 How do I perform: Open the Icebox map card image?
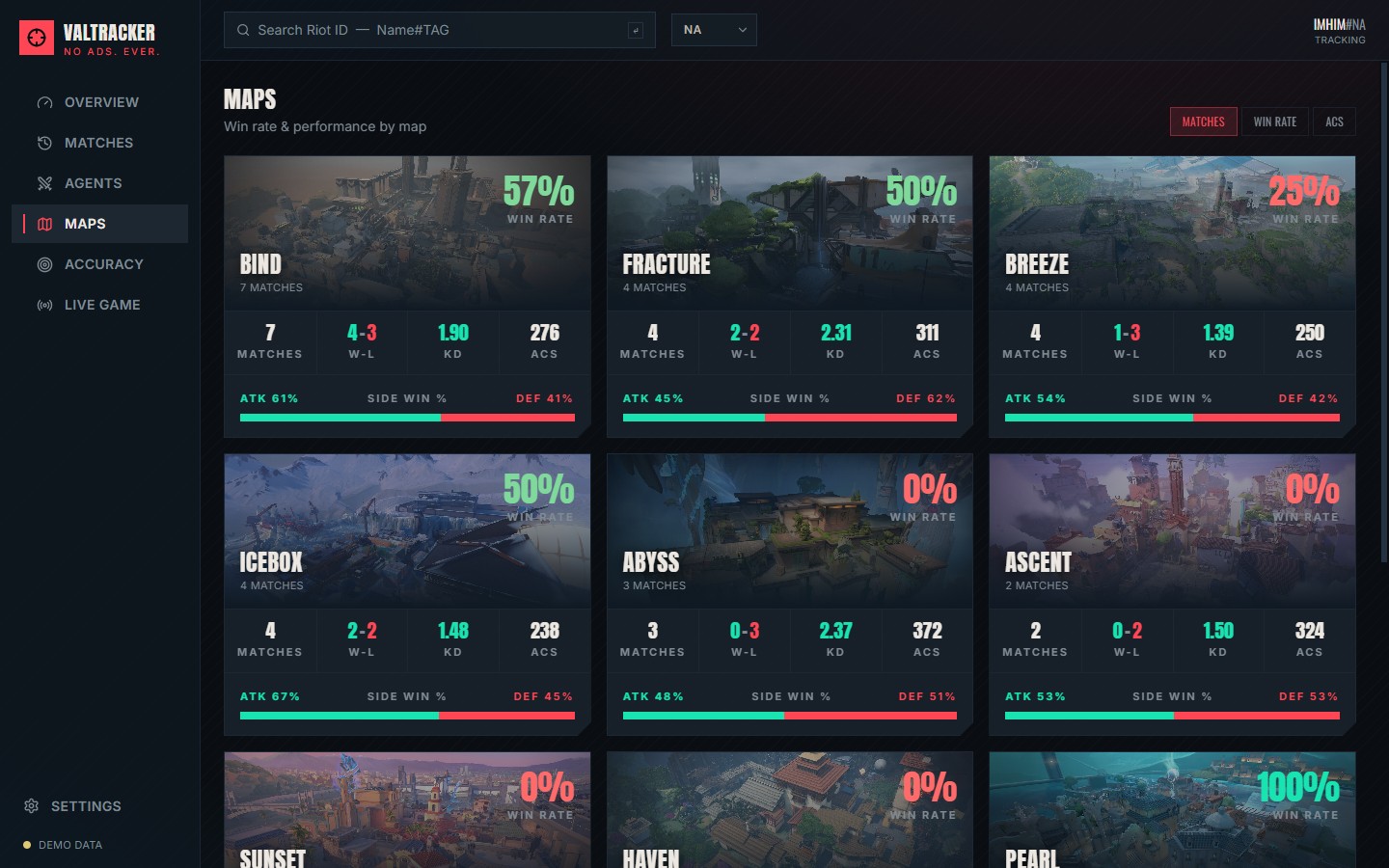407,530
